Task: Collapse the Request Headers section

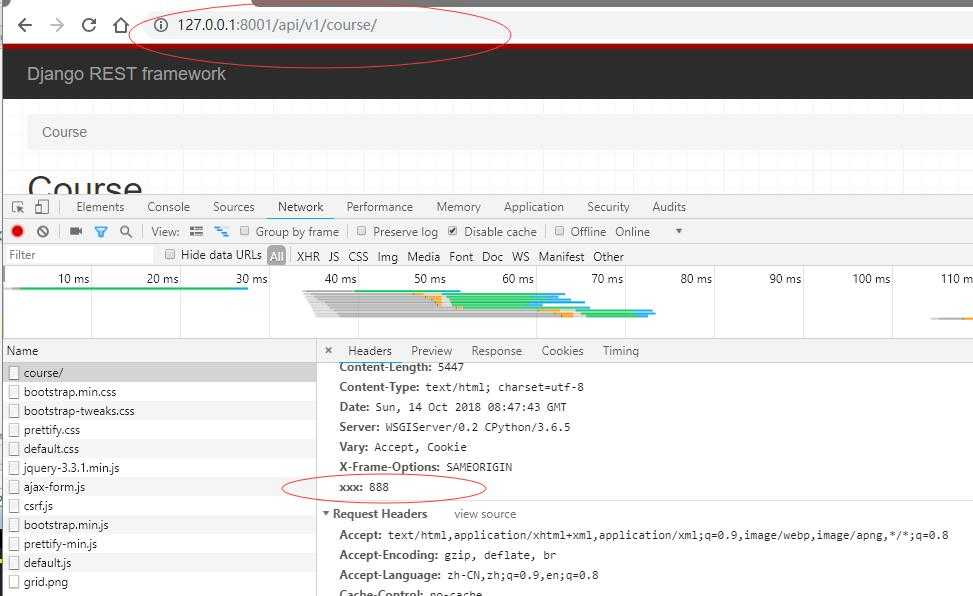Action: coord(326,513)
